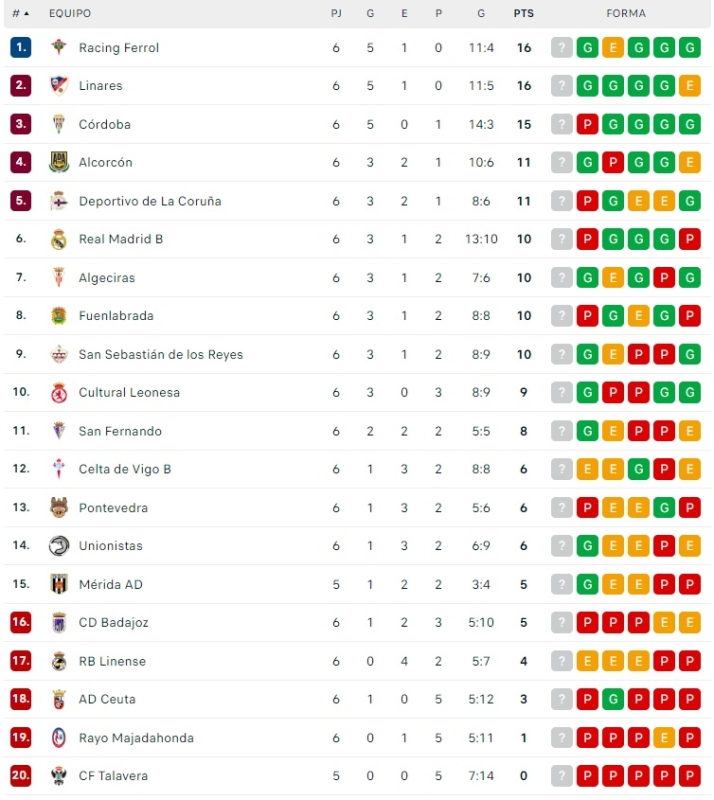Click the Alcorcón team badge
Image resolution: width=714 pixels, height=800 pixels.
pos(59,162)
